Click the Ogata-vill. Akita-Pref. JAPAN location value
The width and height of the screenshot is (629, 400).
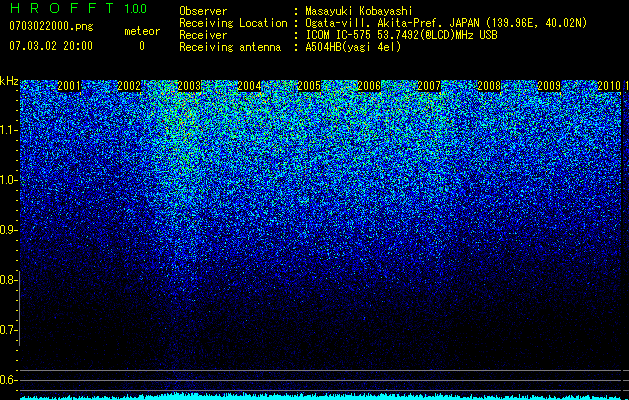(x=446, y=24)
